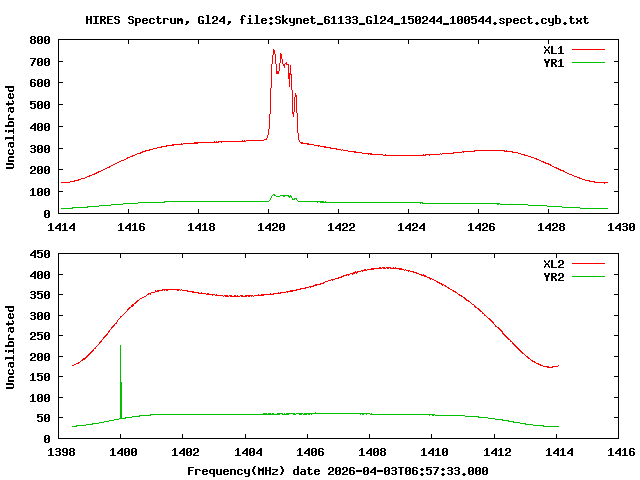Click the 1416 tick label of top plot
640x480 pixels.
(131, 227)
